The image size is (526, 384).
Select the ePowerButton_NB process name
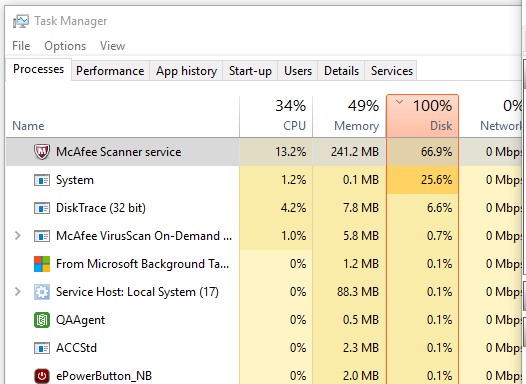pyautogui.click(x=104, y=376)
